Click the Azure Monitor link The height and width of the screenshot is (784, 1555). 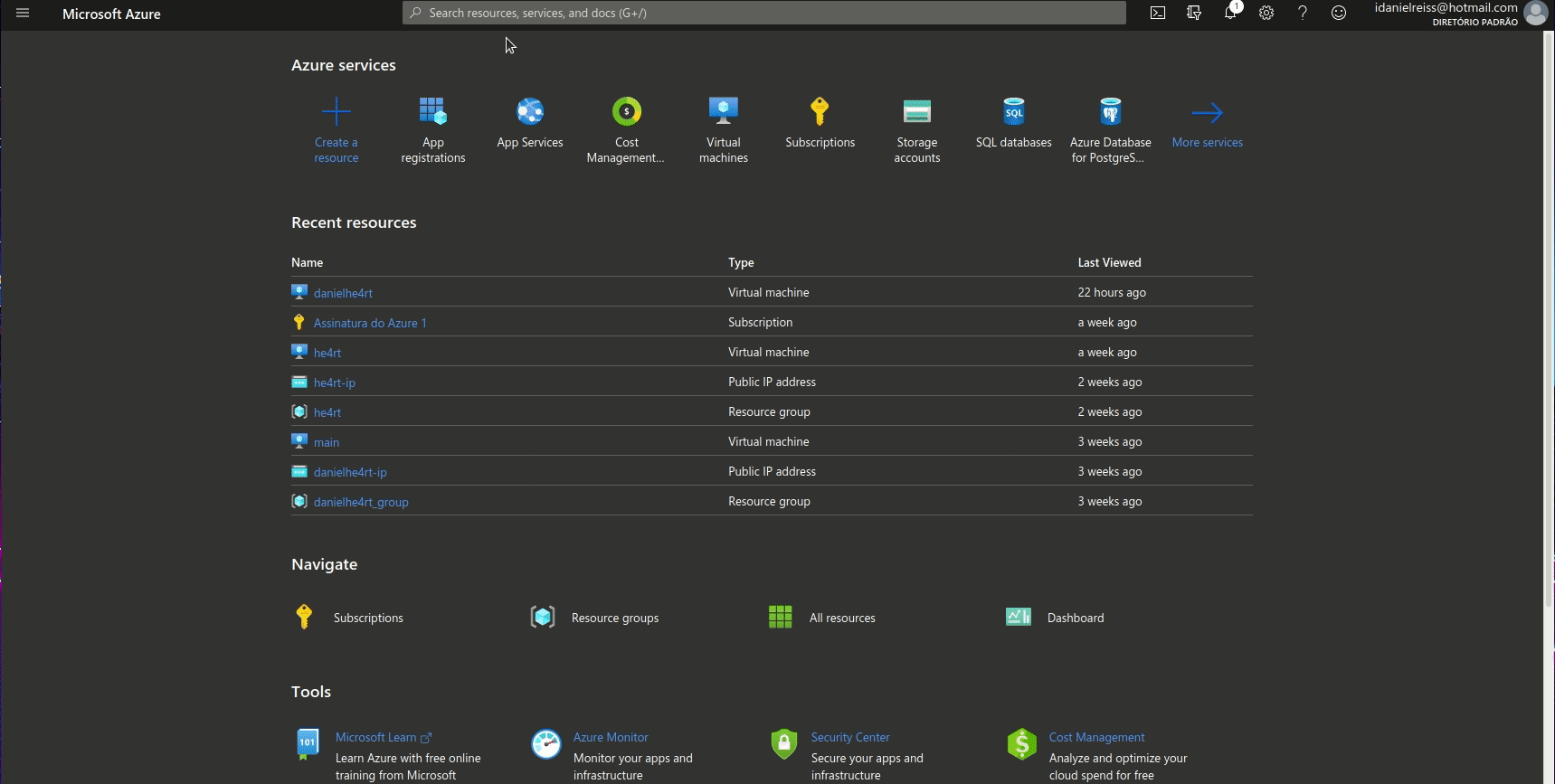(x=611, y=737)
